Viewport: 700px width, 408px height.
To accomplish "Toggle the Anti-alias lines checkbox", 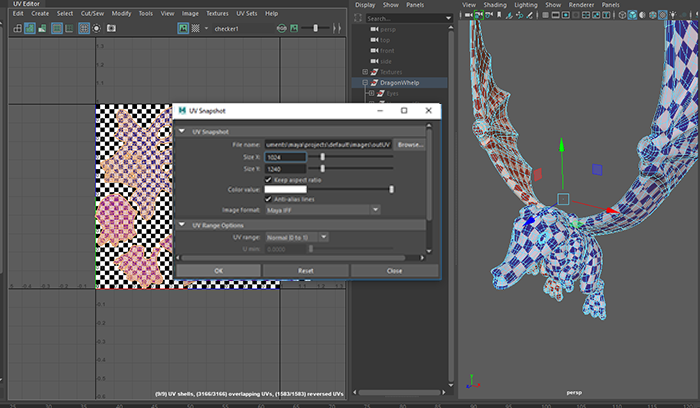I will [x=268, y=200].
